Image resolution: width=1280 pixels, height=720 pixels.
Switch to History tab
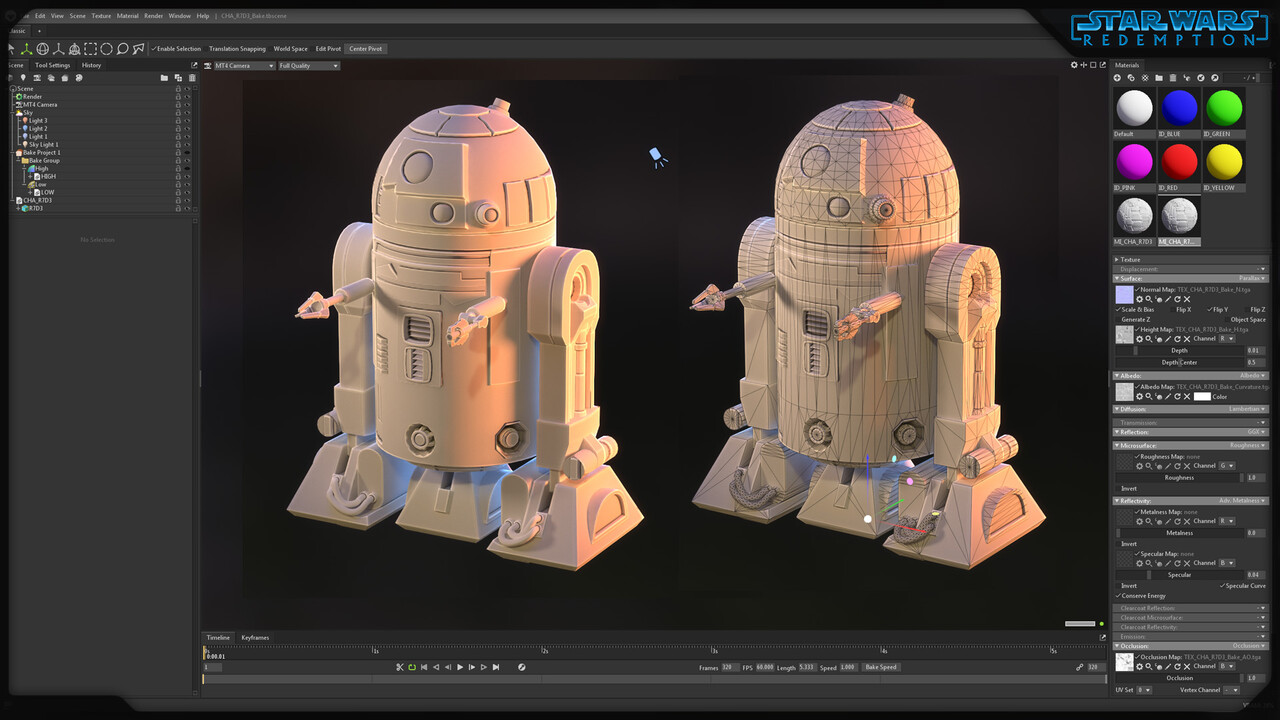pyautogui.click(x=91, y=65)
